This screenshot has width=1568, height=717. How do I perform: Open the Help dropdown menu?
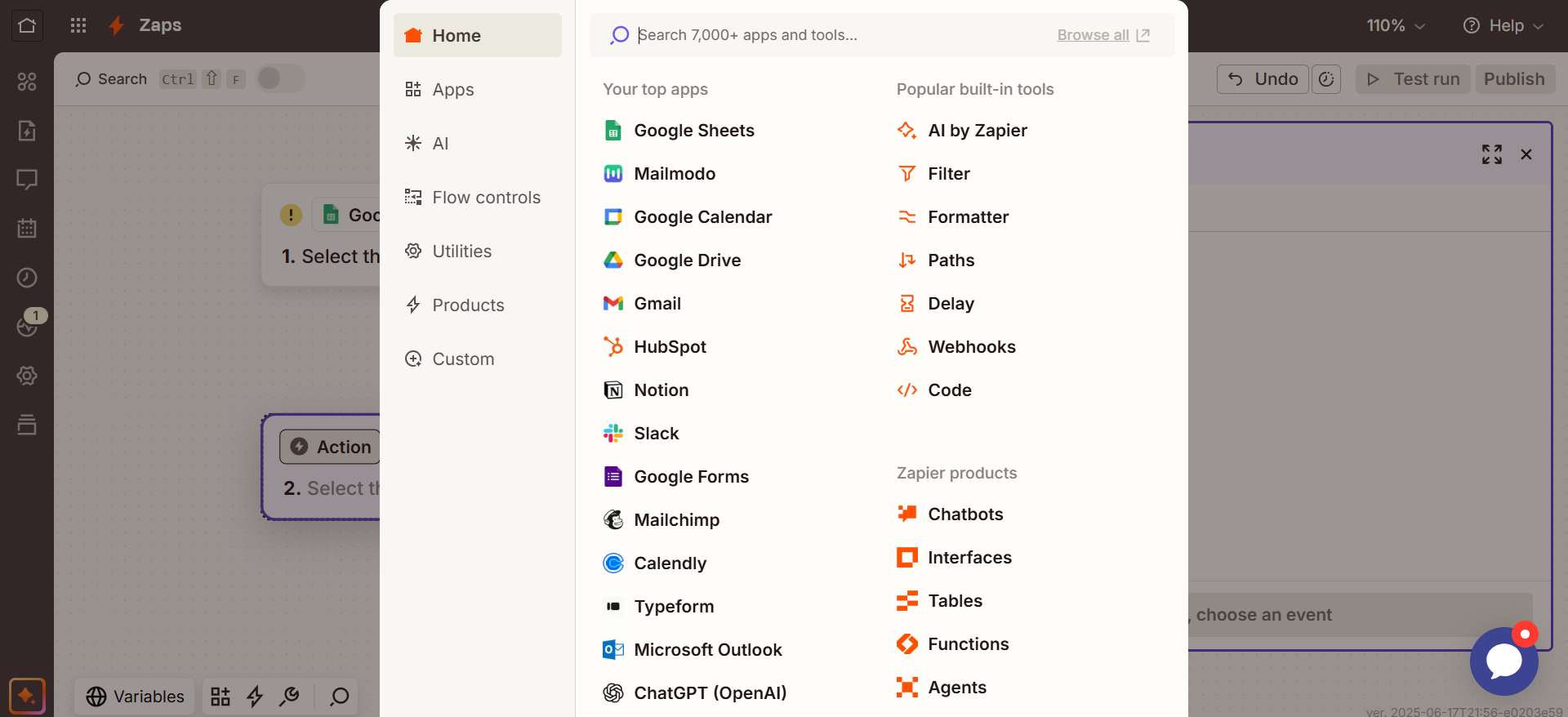pyautogui.click(x=1503, y=25)
